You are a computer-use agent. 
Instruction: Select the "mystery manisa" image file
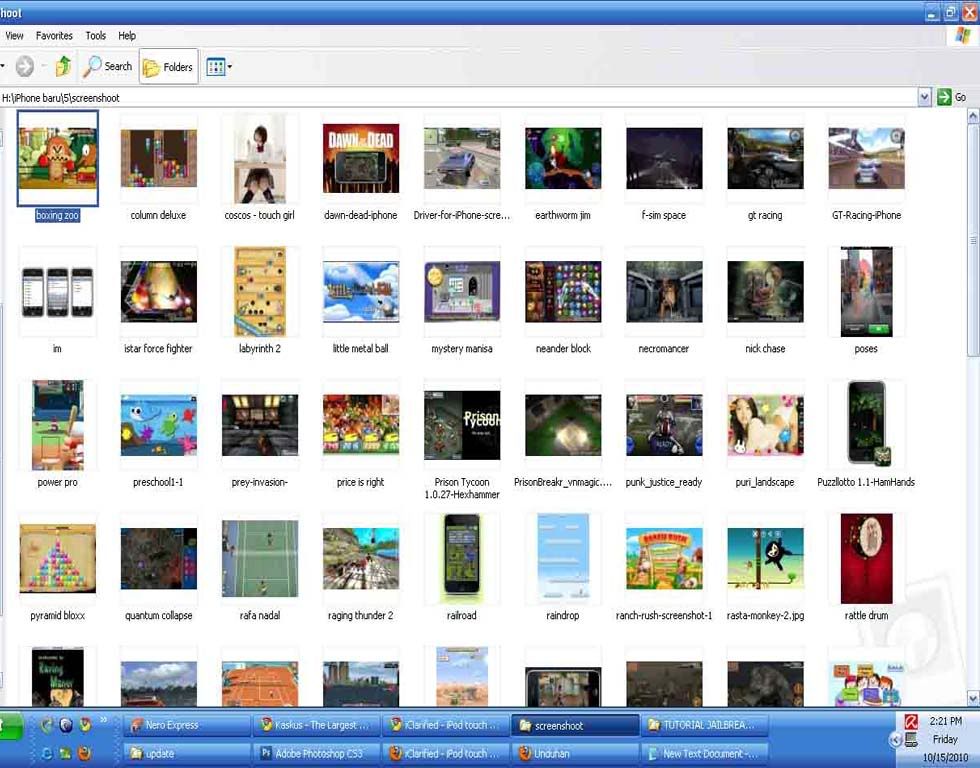point(462,301)
